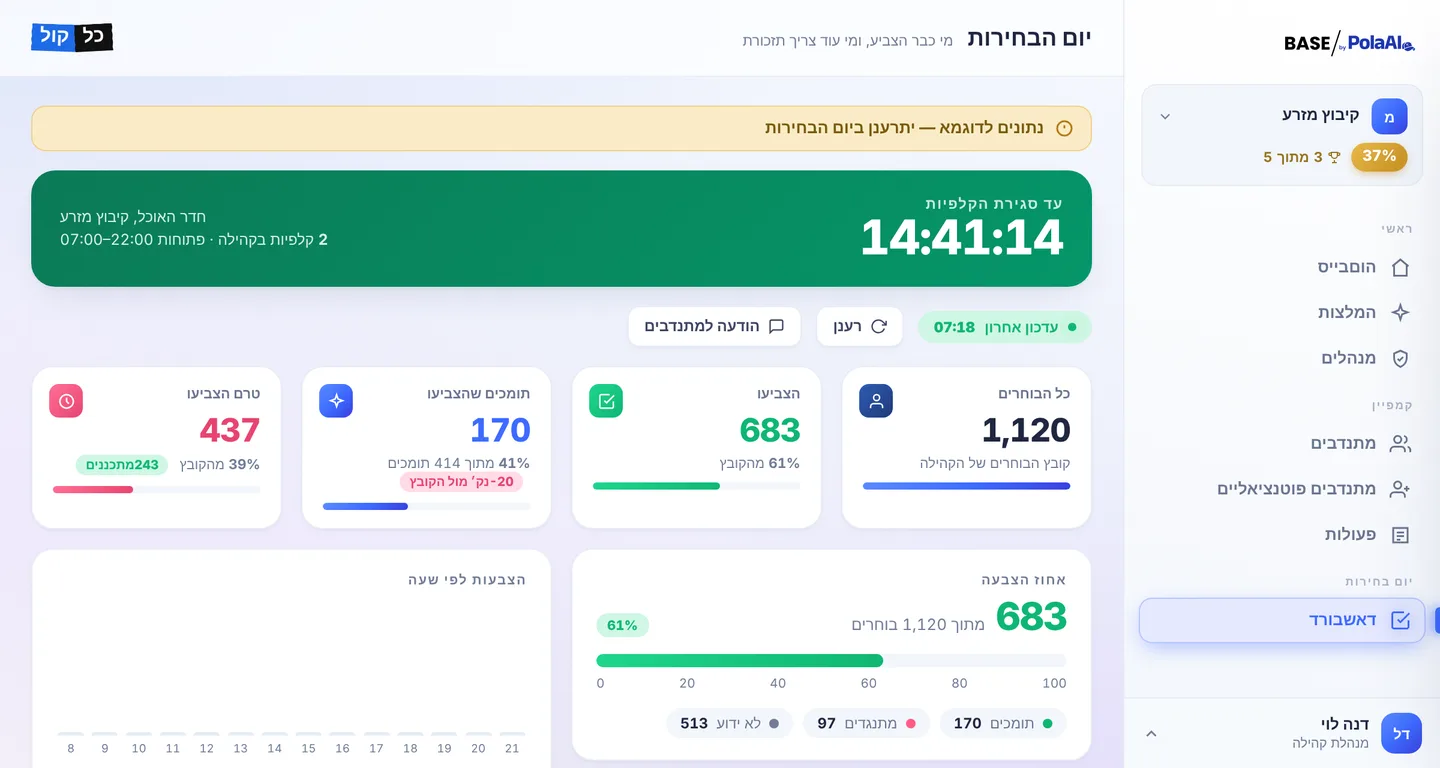Click the הודעה למתנדבים button
1440x768 pixels.
(714, 326)
